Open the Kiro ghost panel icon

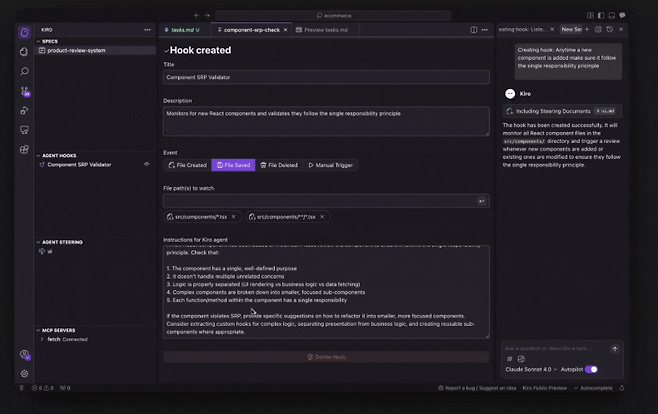pyautogui.click(x=24, y=32)
